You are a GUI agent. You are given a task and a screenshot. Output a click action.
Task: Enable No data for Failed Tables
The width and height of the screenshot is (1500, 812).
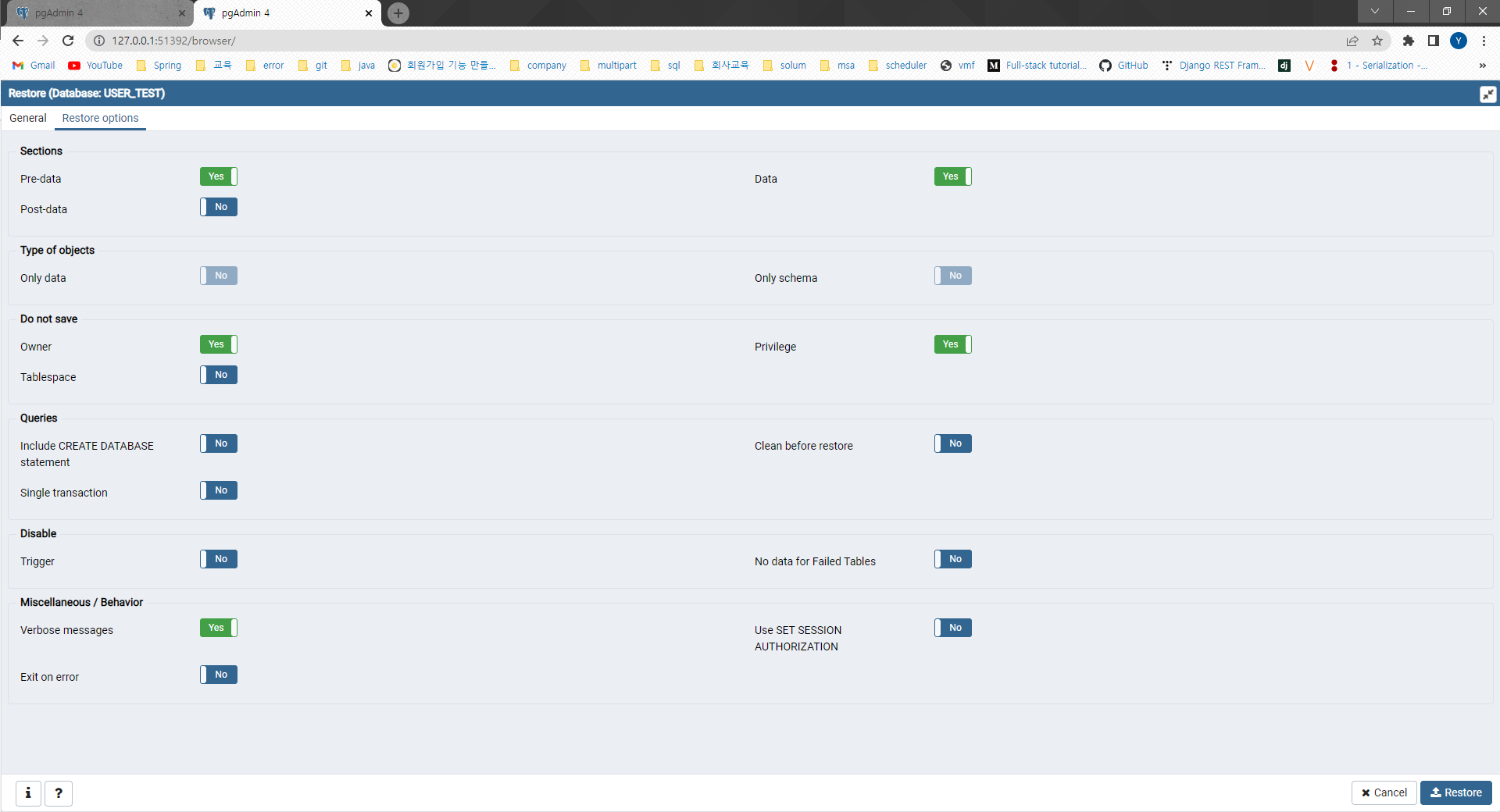click(953, 559)
